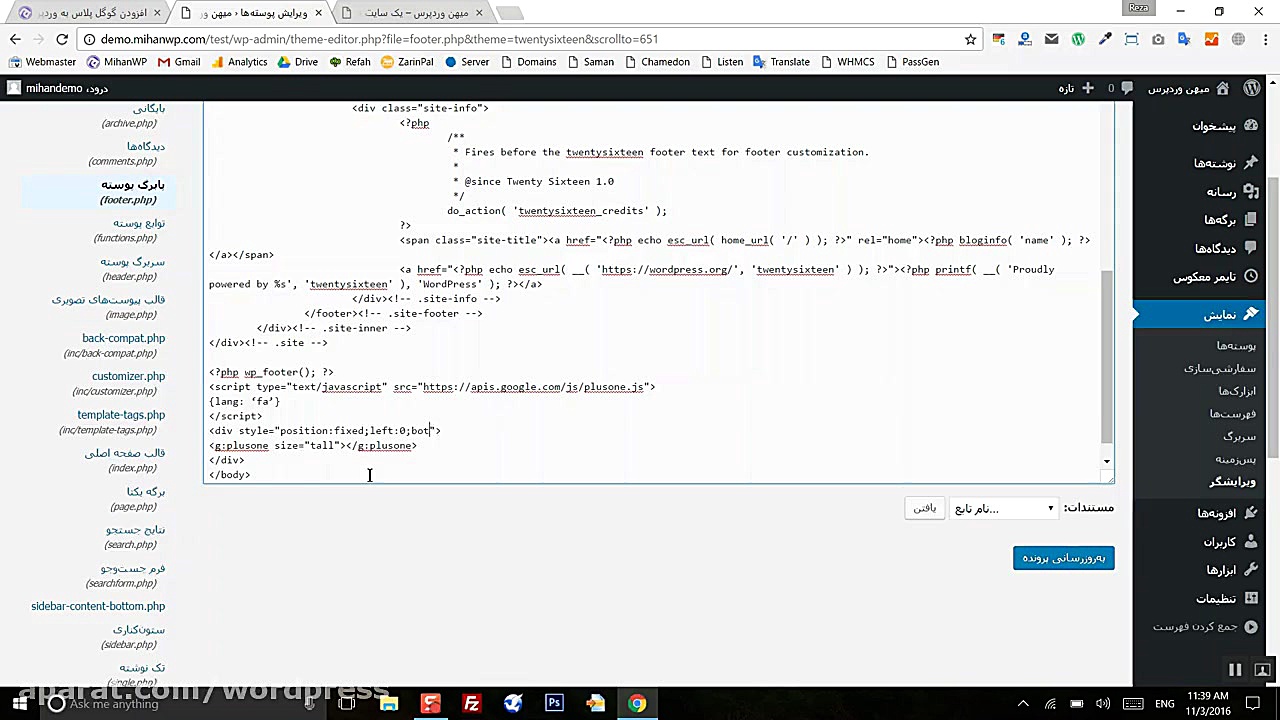
Task: Click the gray globe extension icon
Action: 1238,39
